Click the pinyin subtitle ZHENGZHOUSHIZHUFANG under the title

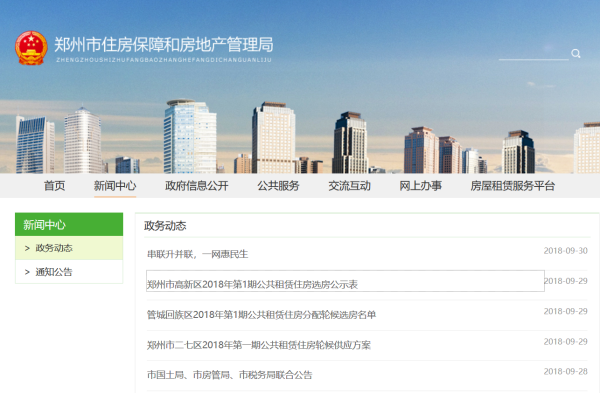[164, 60]
